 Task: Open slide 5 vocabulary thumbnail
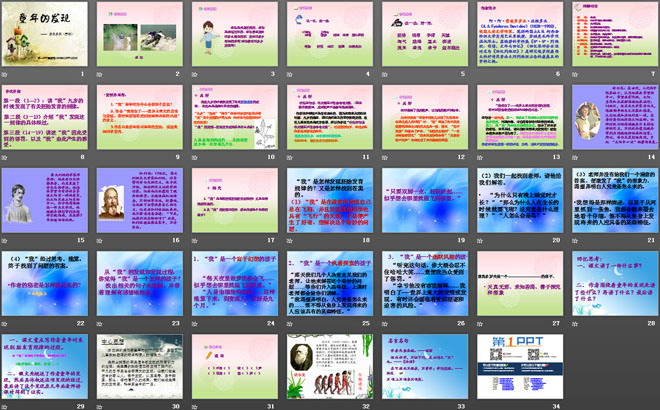(x=425, y=34)
